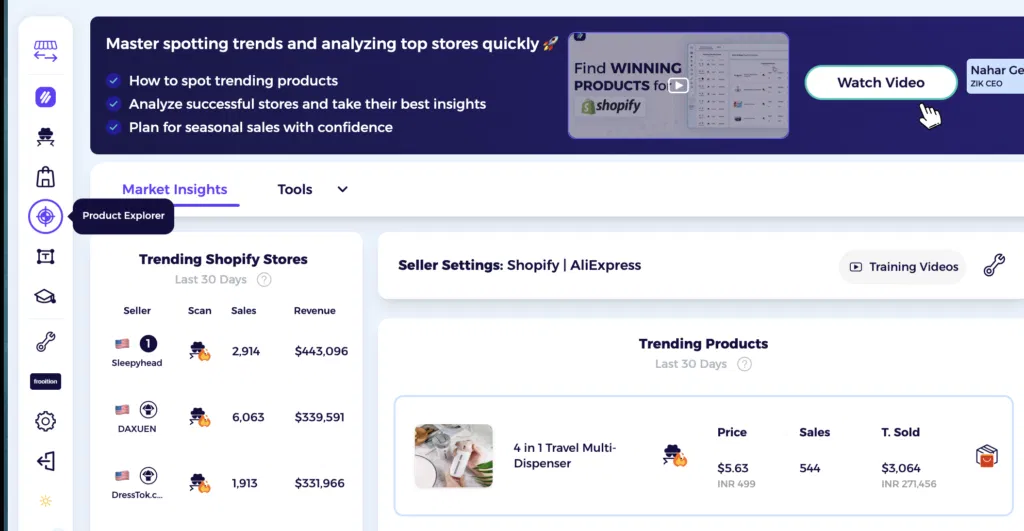Click the AliExpress box icon on product card
The image size is (1024, 531).
click(987, 455)
